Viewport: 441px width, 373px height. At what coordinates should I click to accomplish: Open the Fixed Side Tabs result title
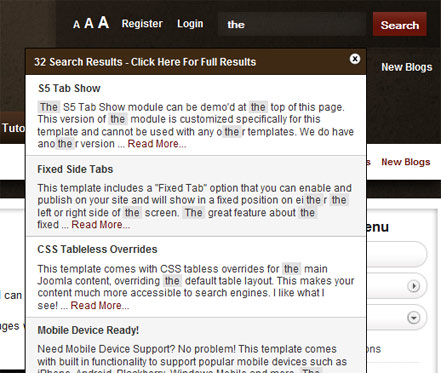click(75, 169)
